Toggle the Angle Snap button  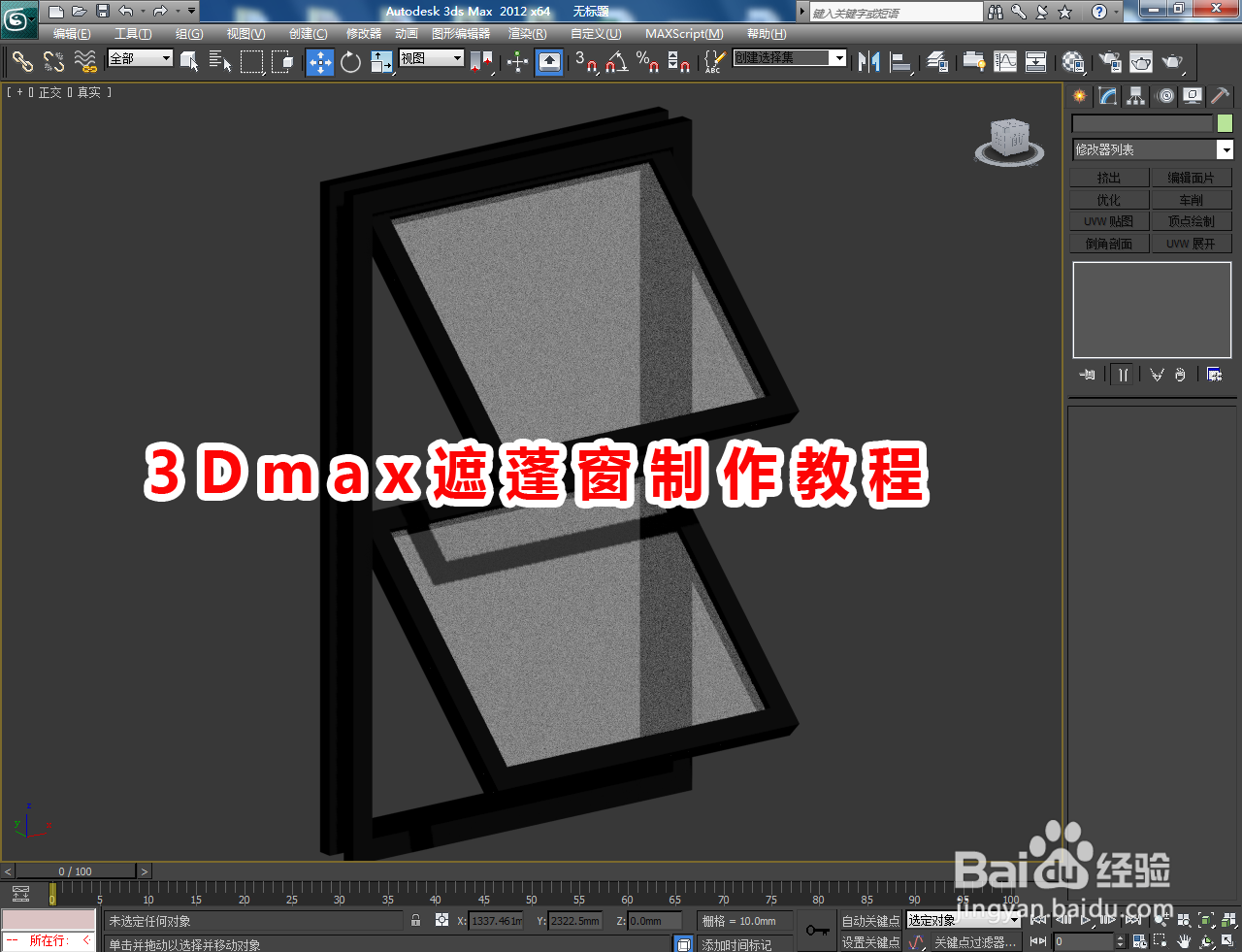coord(616,61)
